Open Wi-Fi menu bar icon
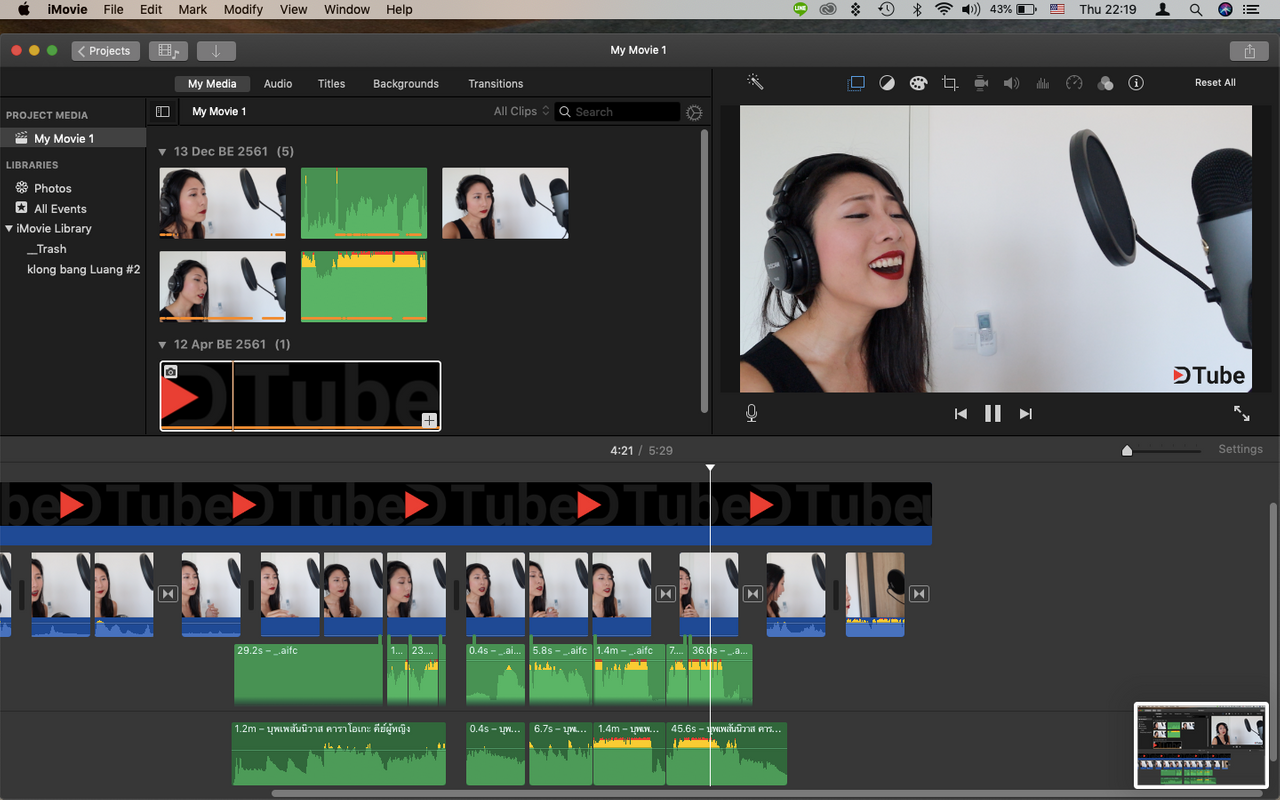Screen dimensions: 1280x800 [944, 9]
